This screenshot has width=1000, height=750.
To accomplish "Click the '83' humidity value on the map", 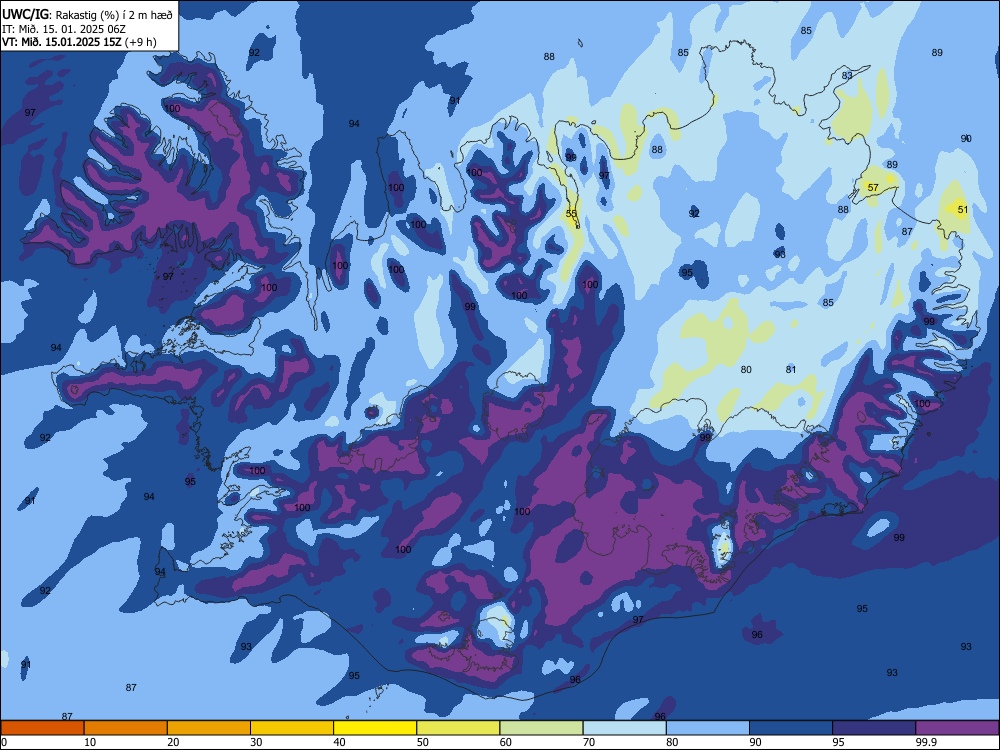I will point(847,76).
